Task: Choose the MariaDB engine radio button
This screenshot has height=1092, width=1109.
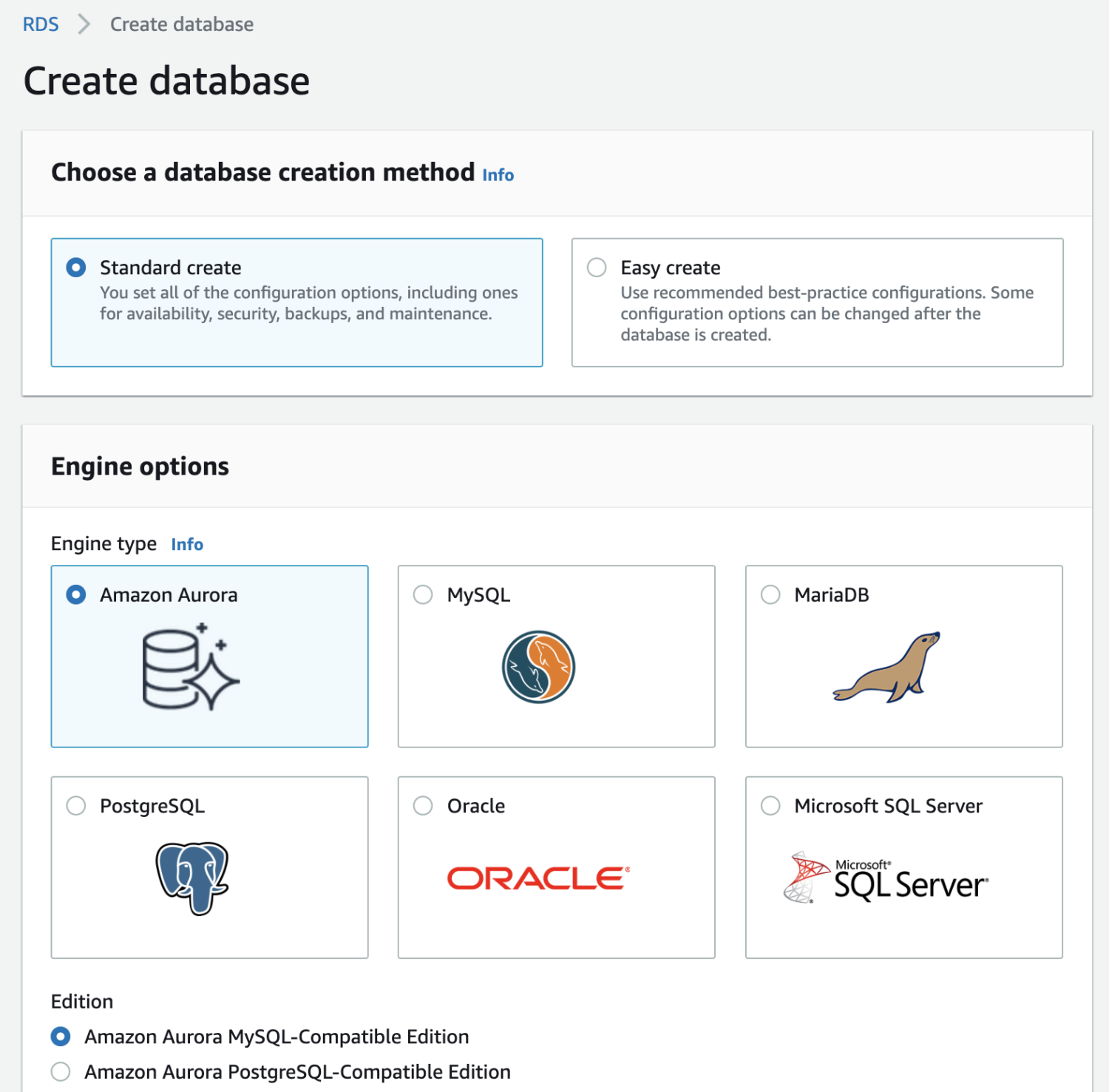Action: (x=770, y=594)
